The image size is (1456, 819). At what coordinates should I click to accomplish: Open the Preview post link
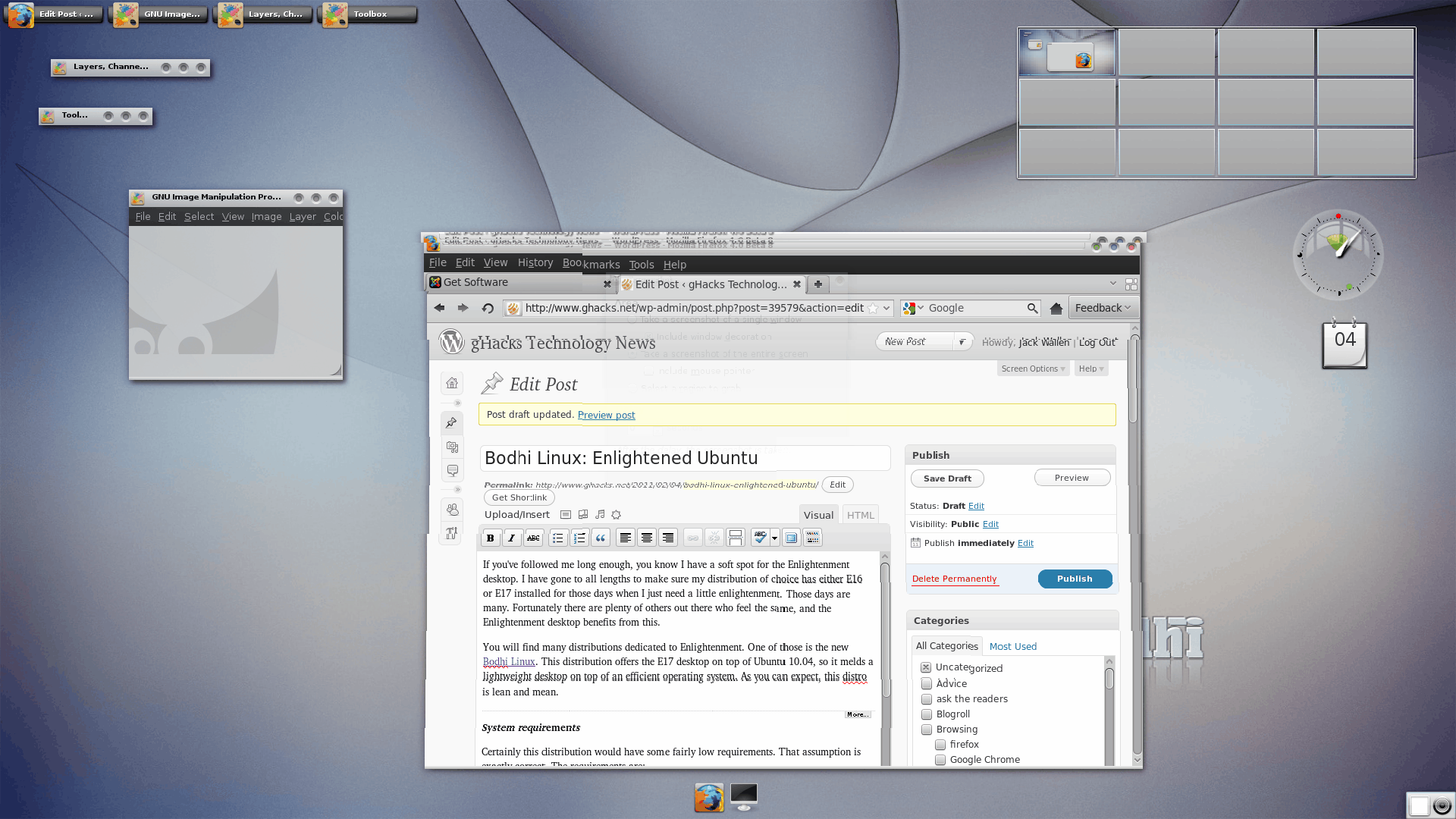click(606, 415)
